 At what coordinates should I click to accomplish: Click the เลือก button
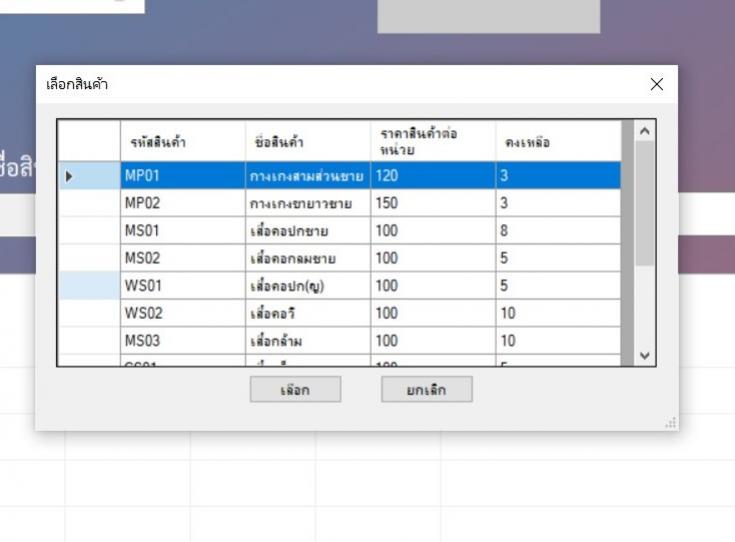pyautogui.click(x=295, y=389)
